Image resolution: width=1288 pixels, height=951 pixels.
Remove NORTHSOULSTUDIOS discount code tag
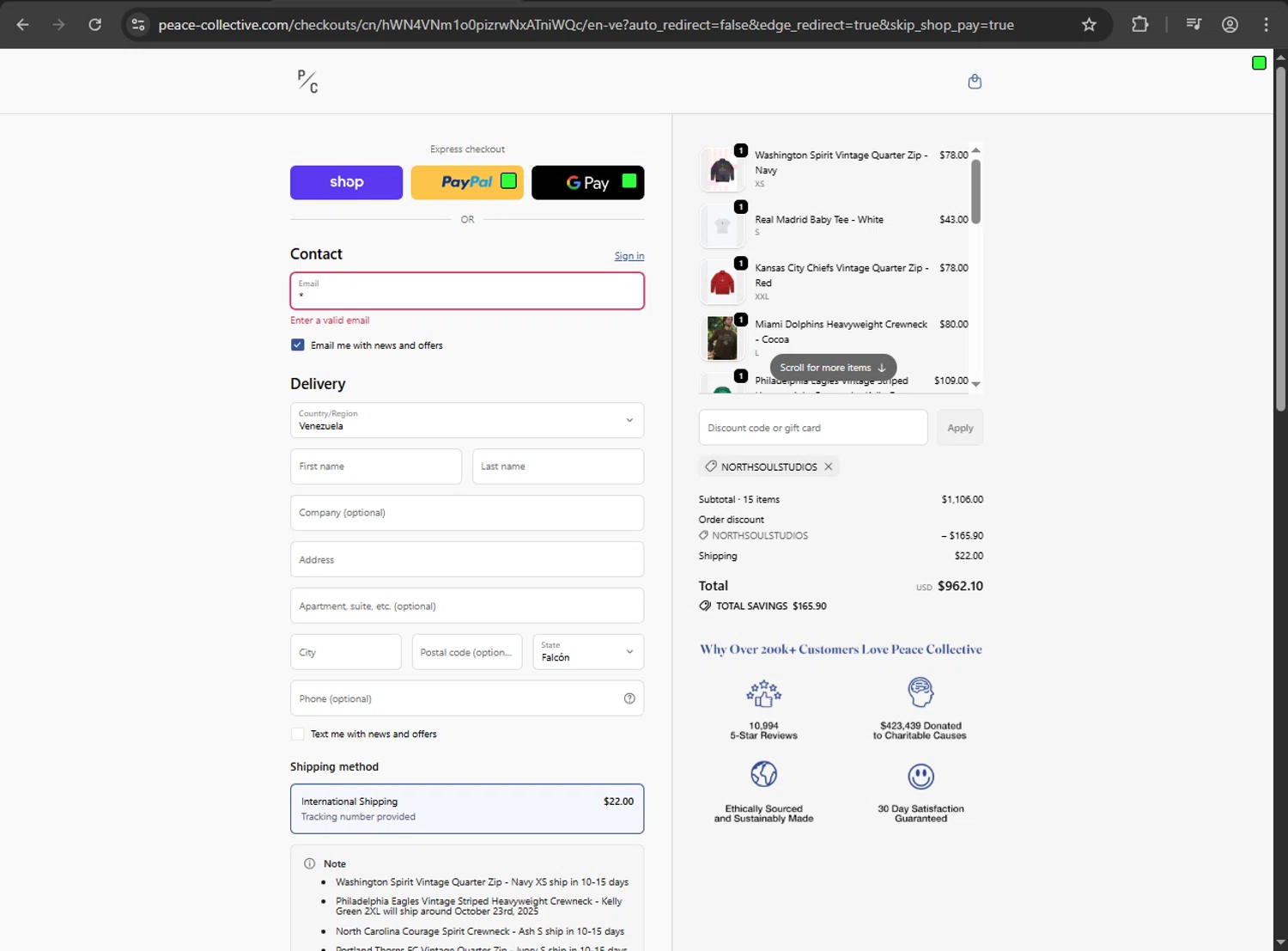pyautogui.click(x=829, y=466)
